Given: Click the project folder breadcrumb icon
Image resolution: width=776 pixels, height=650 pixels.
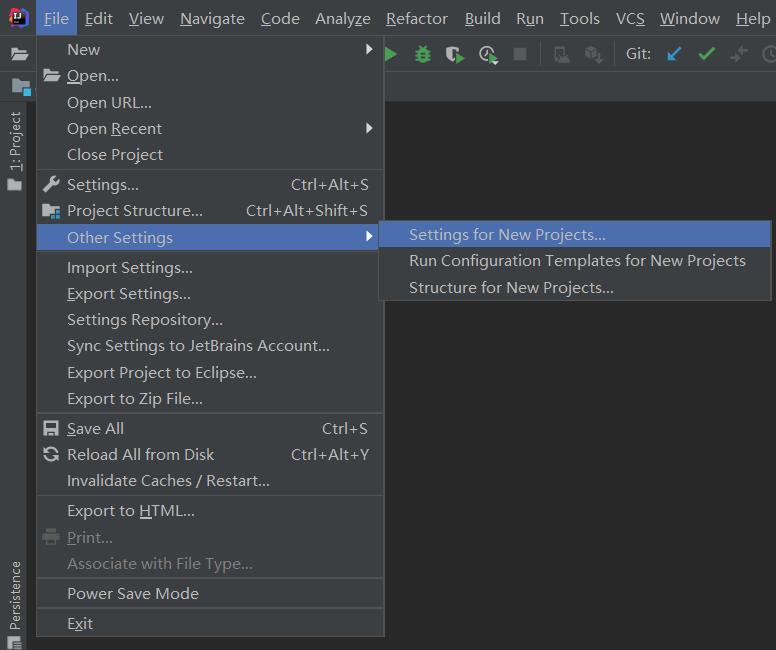Looking at the screenshot, I should (21, 87).
